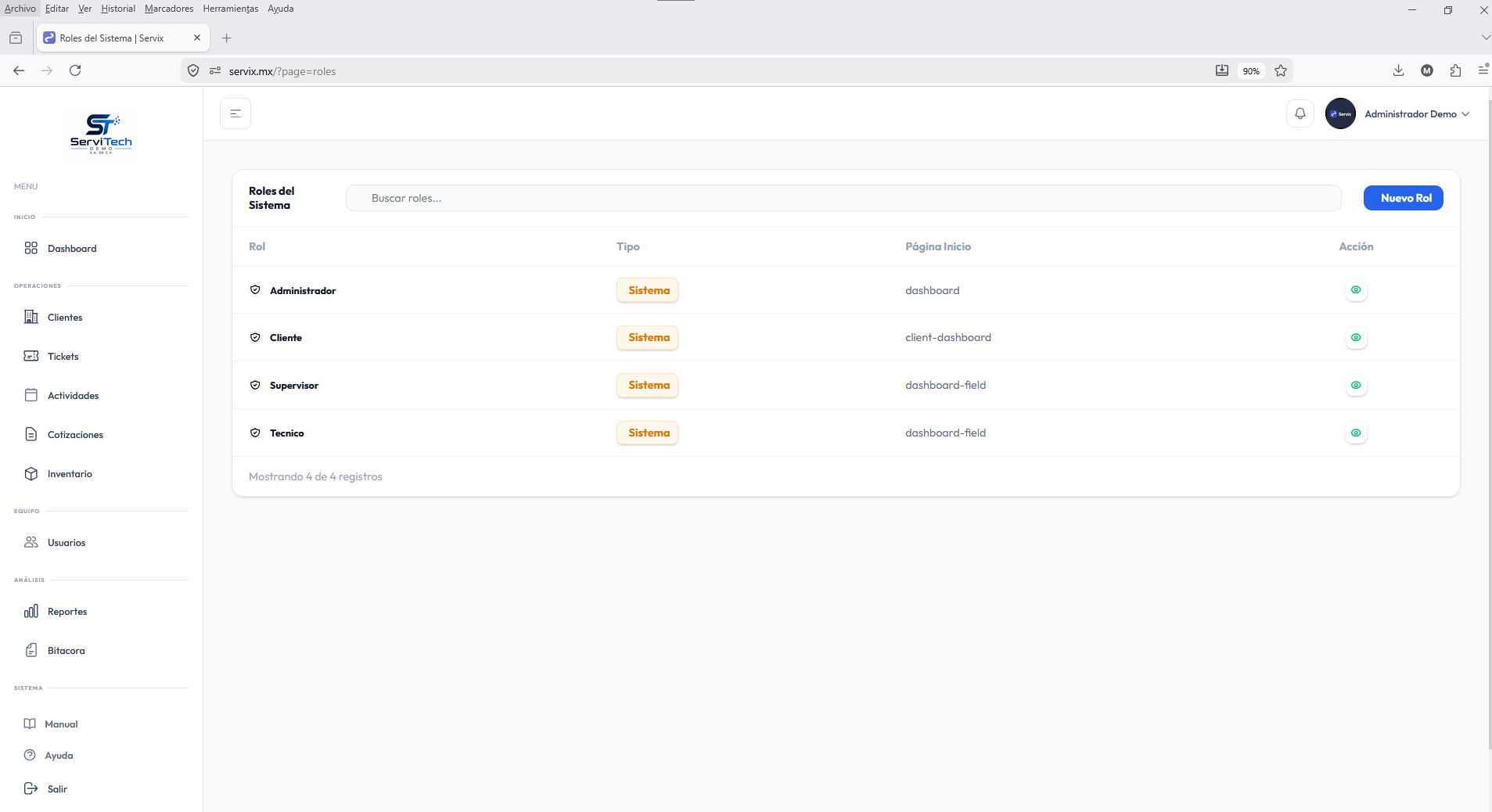Image resolution: width=1492 pixels, height=812 pixels.
Task: Click the Manual book icon
Action: 30,724
